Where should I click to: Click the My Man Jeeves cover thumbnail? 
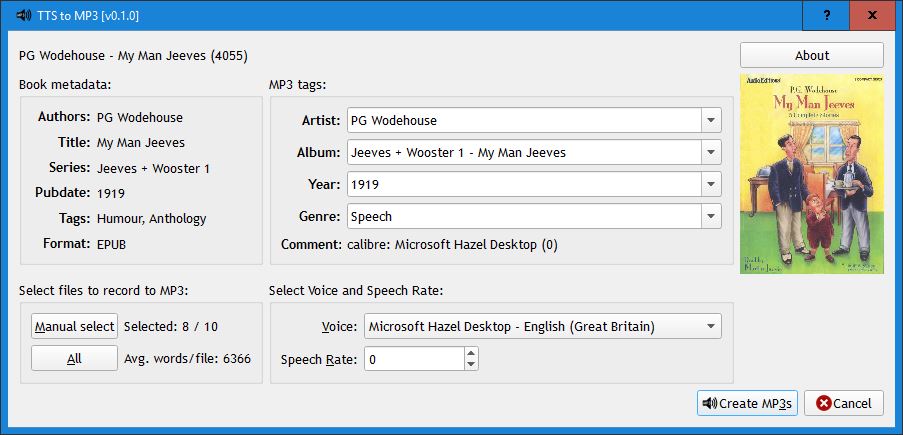pyautogui.click(x=811, y=173)
